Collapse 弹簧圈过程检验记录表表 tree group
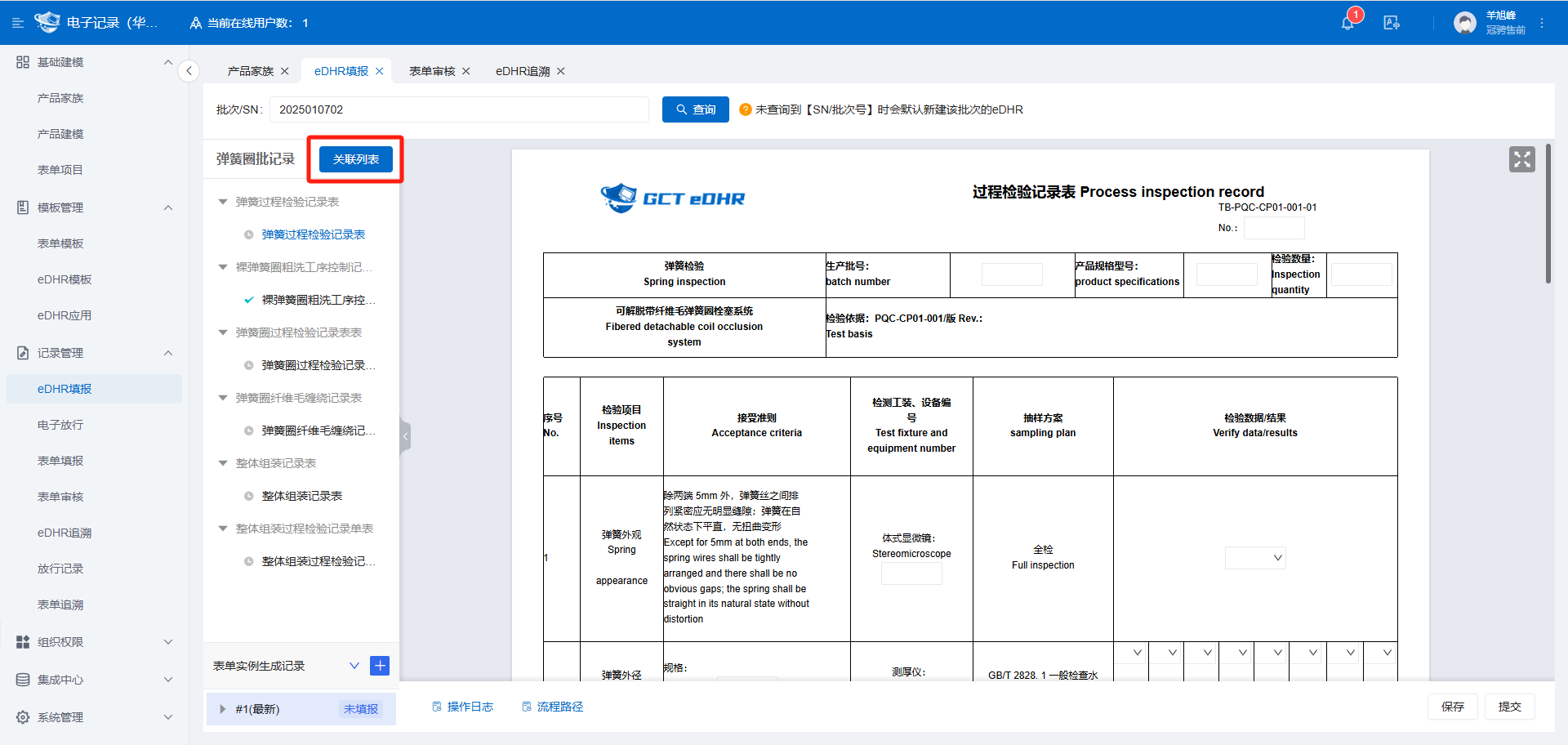This screenshot has width=1568, height=745. pyautogui.click(x=223, y=332)
